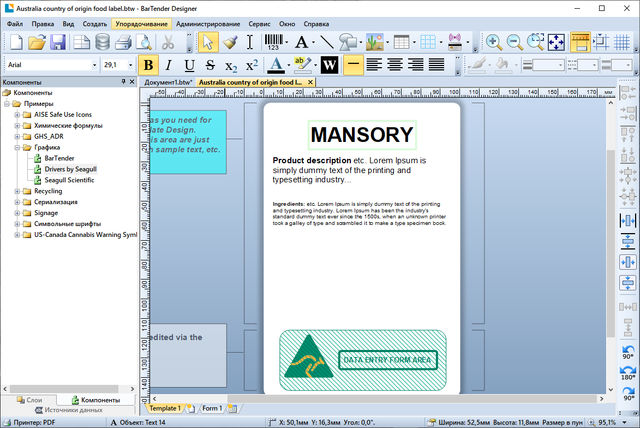Zoom in on the label
The width and height of the screenshot is (640, 428).
click(x=493, y=42)
